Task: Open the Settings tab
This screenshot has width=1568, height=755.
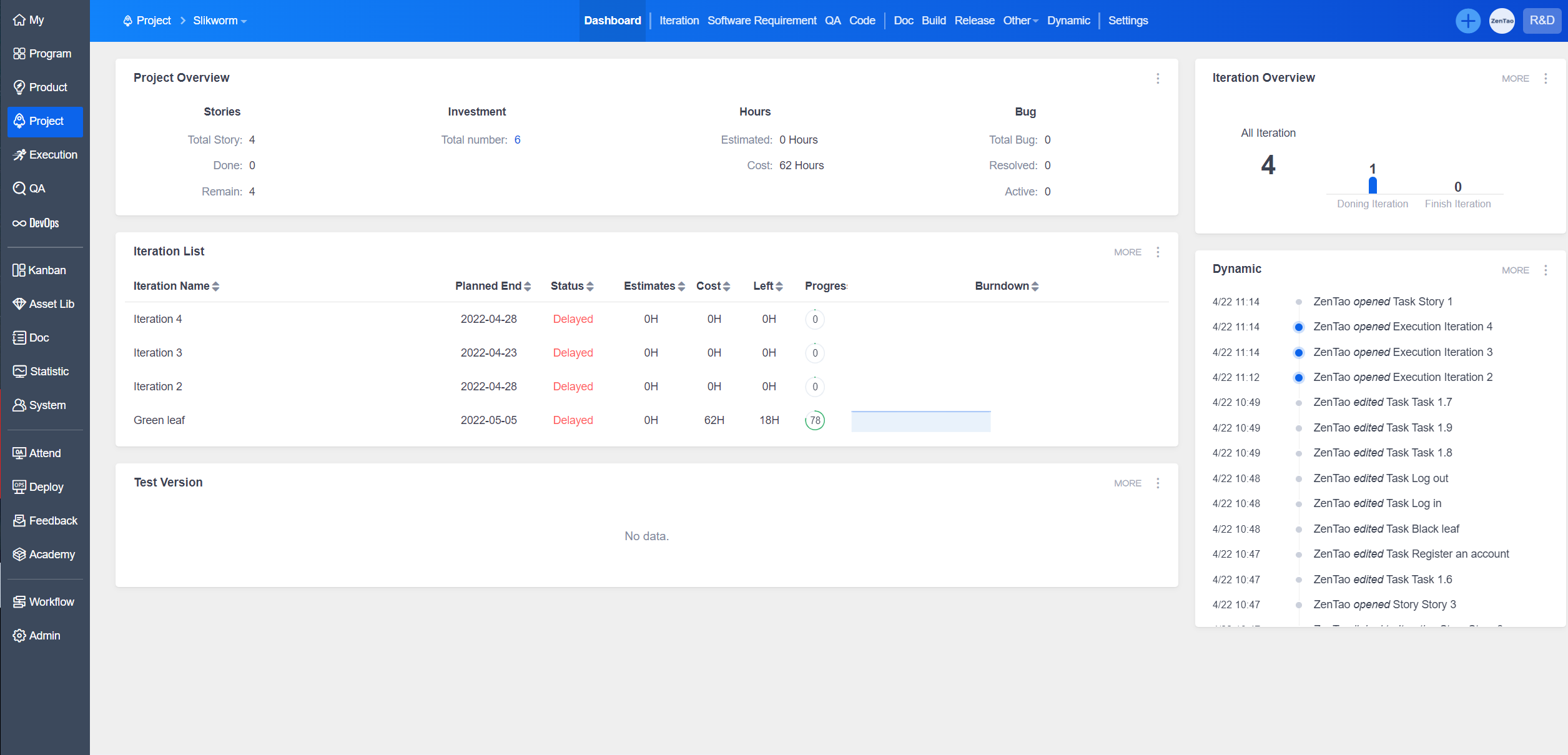Action: click(x=1128, y=21)
